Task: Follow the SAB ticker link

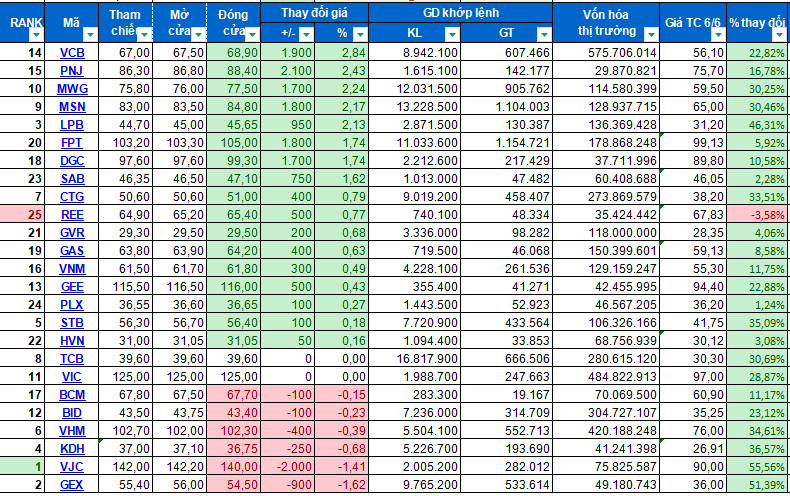Action: (x=72, y=179)
